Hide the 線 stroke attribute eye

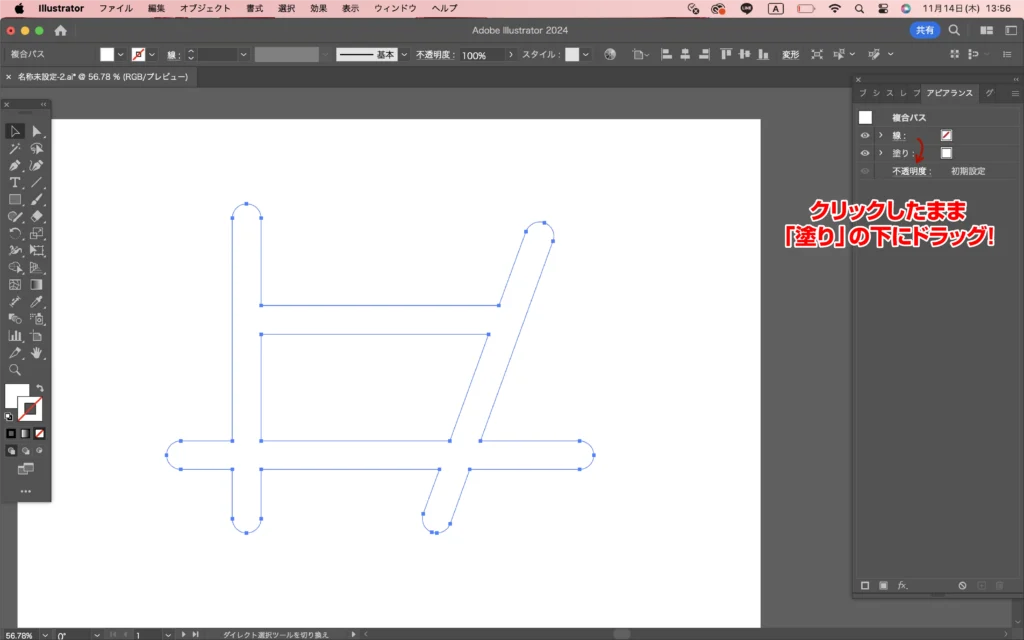pos(865,135)
